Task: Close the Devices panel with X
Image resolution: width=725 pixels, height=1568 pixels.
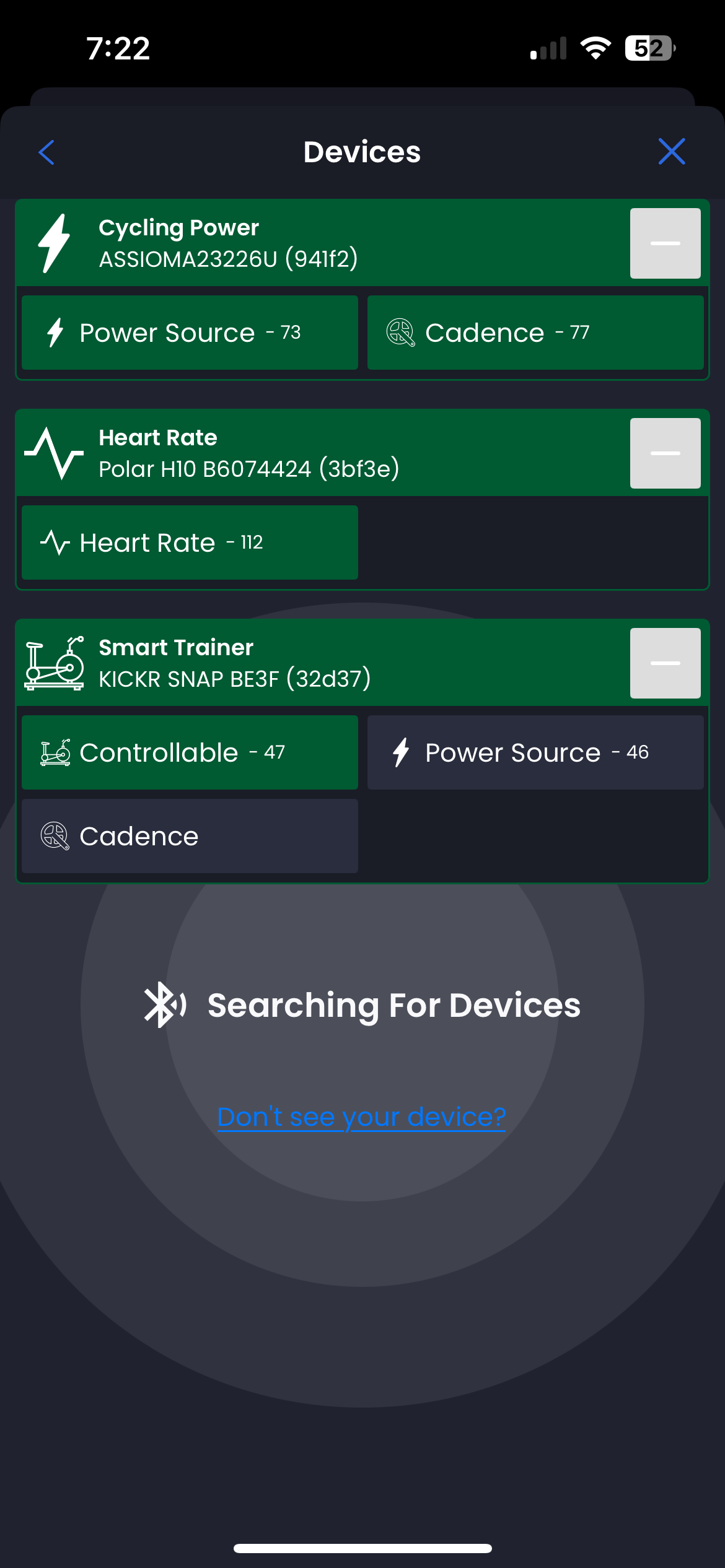Action: tap(672, 152)
